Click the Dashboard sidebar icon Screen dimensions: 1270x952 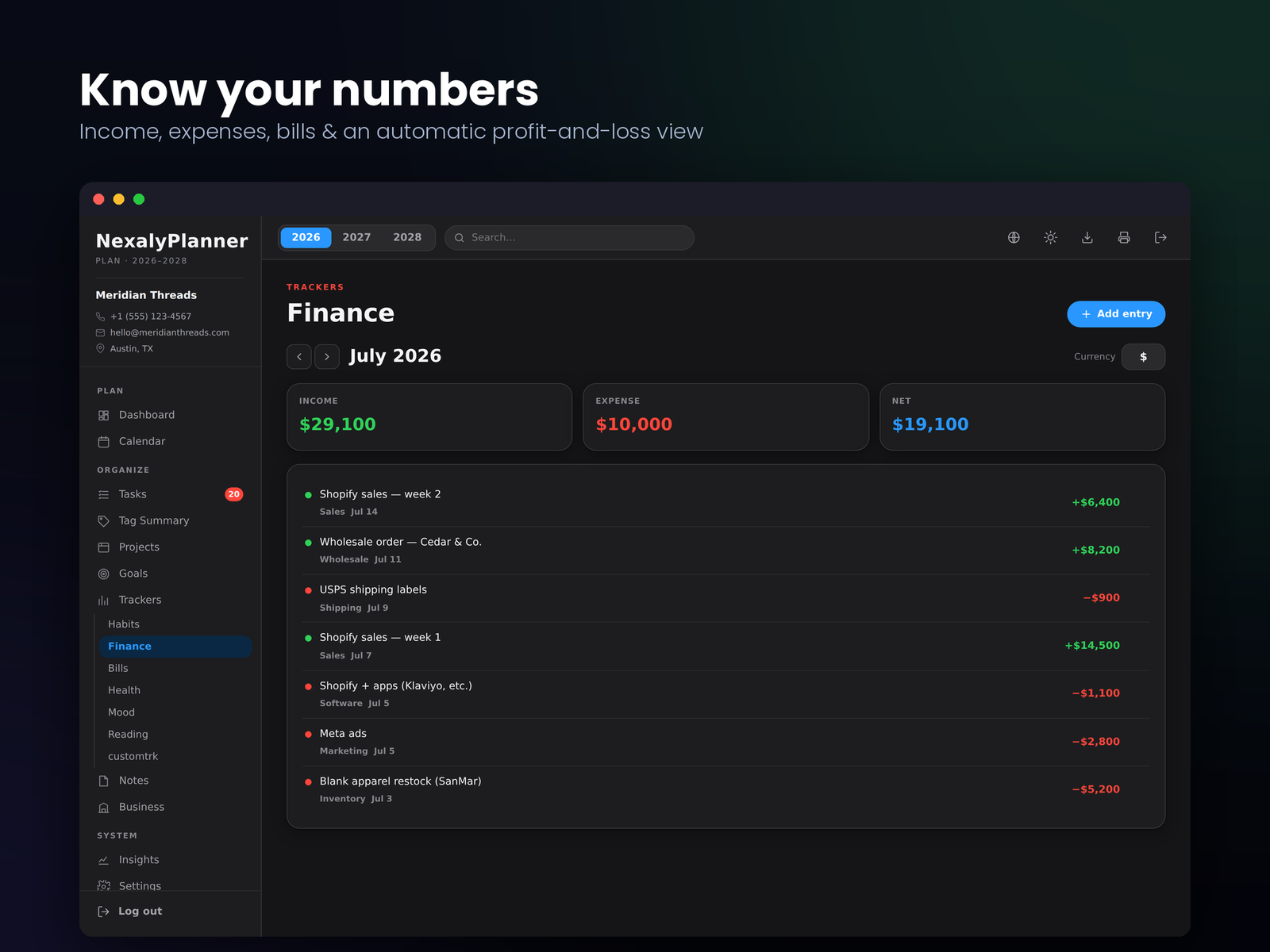click(103, 415)
